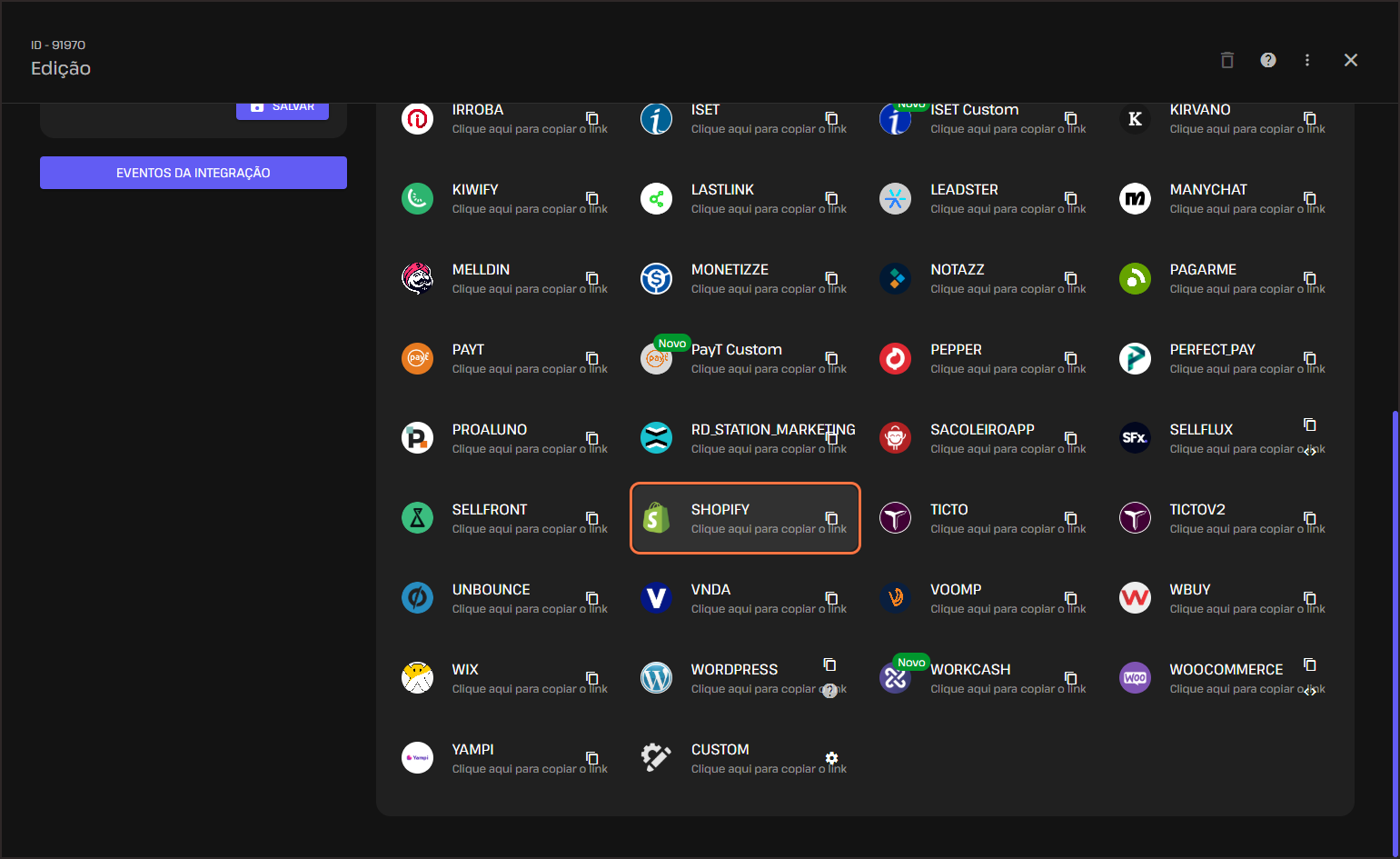Click the SELLFRONT green logo
The width and height of the screenshot is (1400, 859).
(x=417, y=518)
